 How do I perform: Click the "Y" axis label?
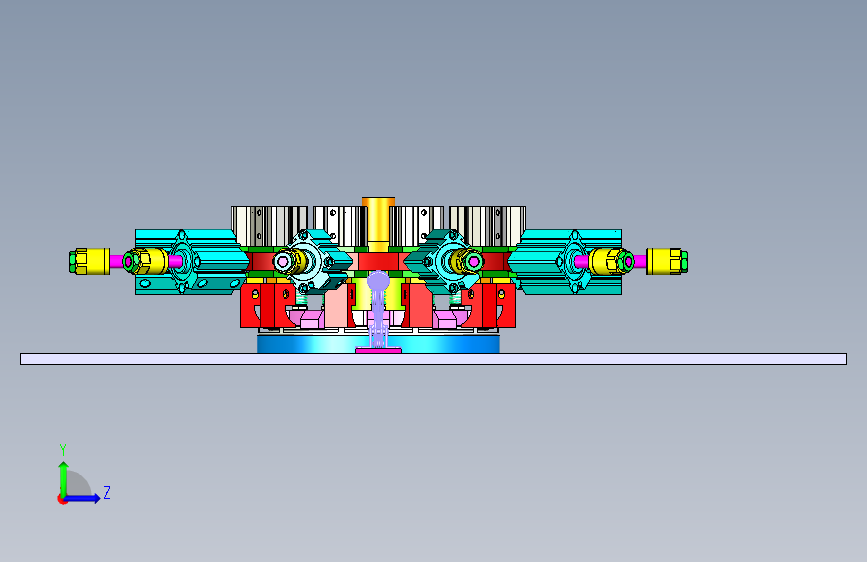[x=63, y=450]
